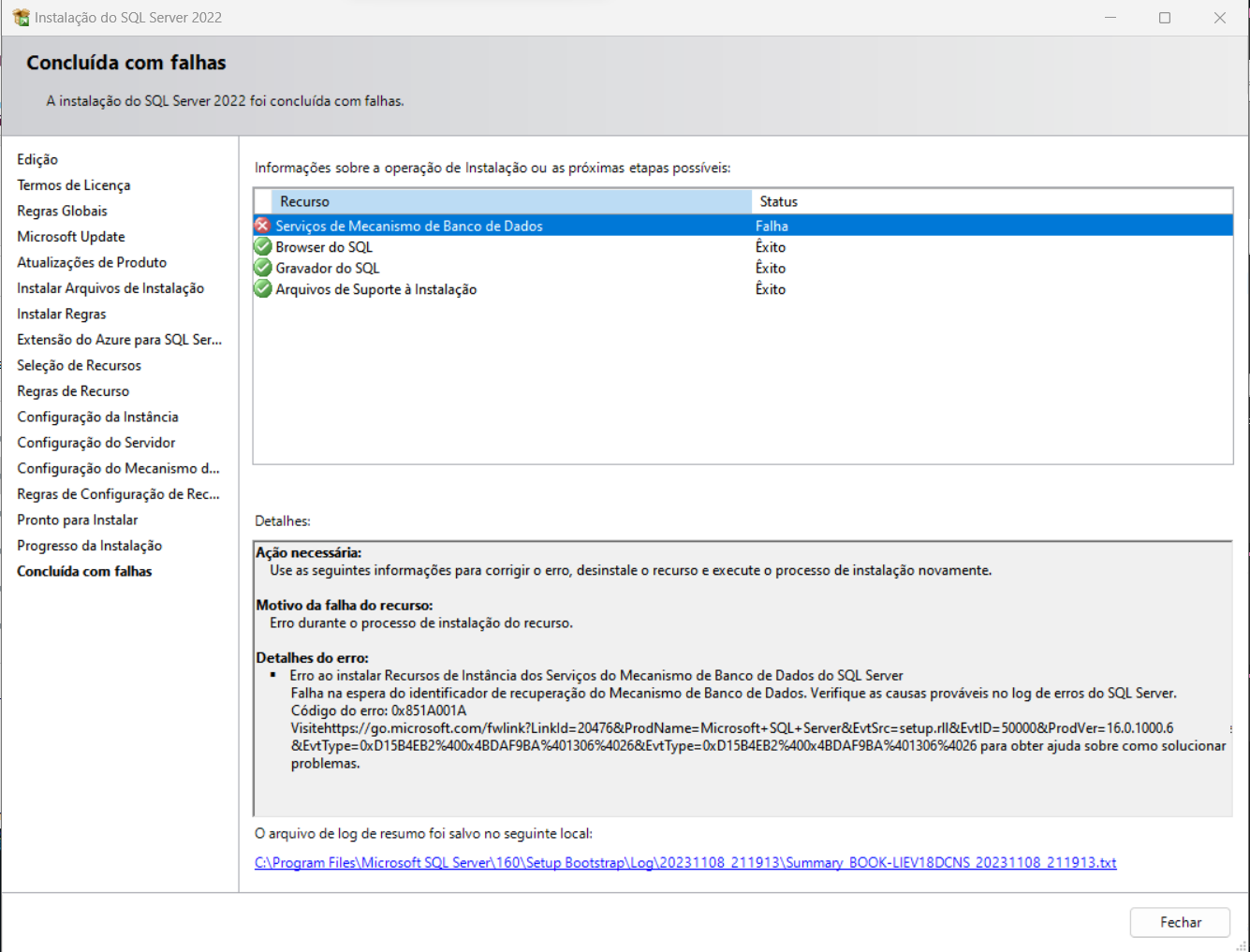This screenshot has height=952, width=1250.
Task: Select Instalar Arquivos de Instalação step
Action: (110, 288)
